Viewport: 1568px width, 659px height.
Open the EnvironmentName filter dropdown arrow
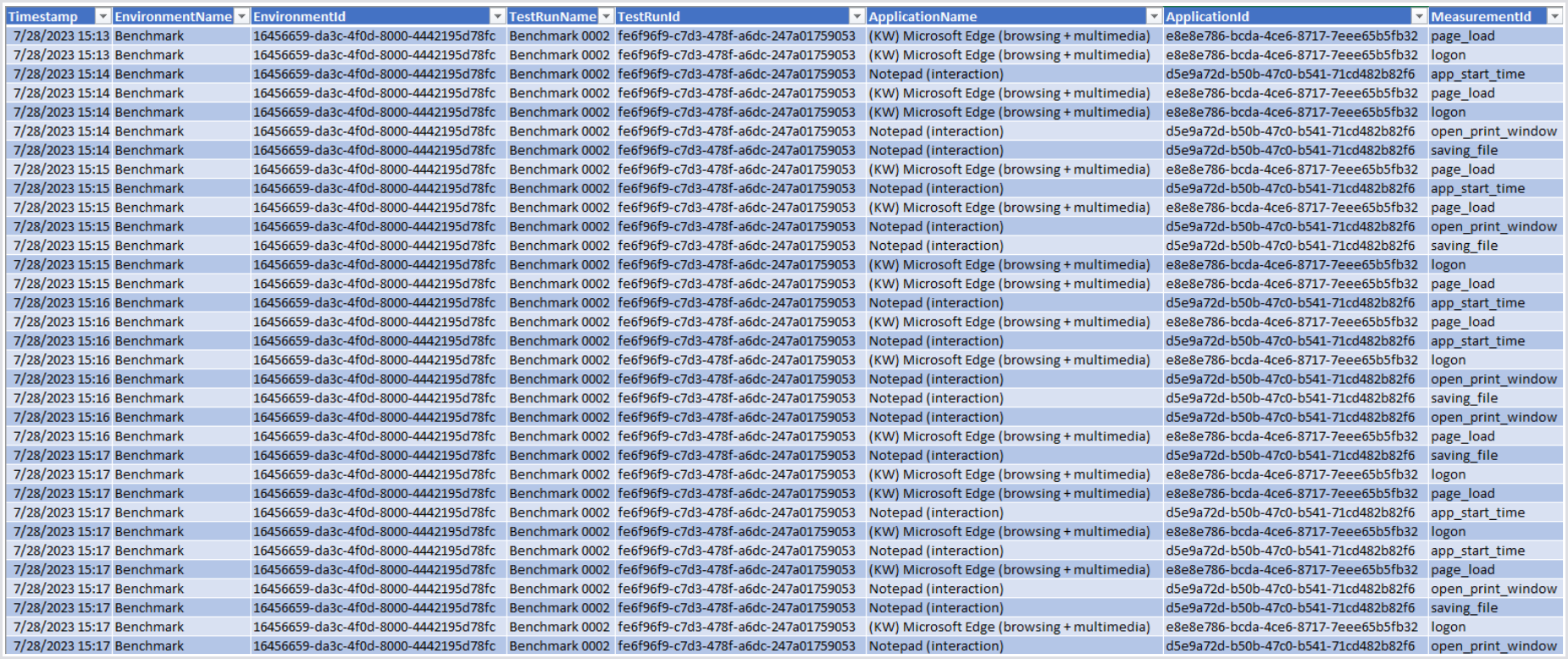(x=242, y=16)
